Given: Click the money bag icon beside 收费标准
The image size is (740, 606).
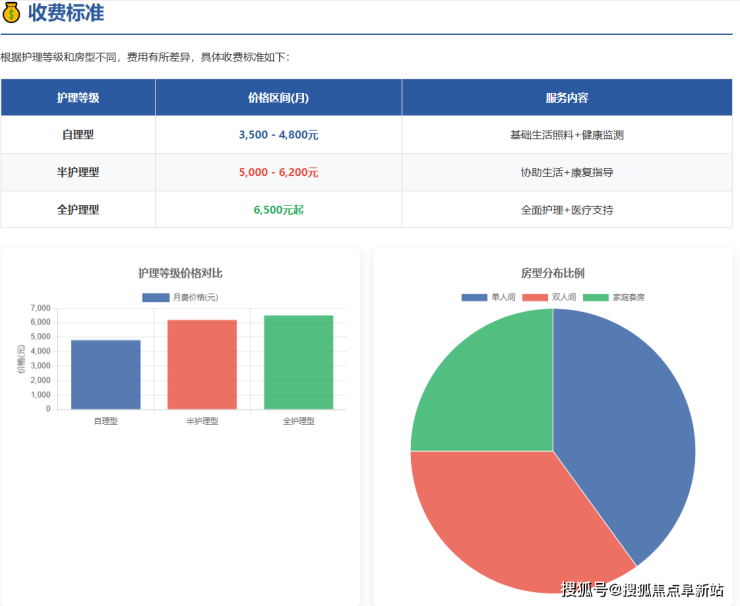Looking at the screenshot, I should [x=11, y=13].
